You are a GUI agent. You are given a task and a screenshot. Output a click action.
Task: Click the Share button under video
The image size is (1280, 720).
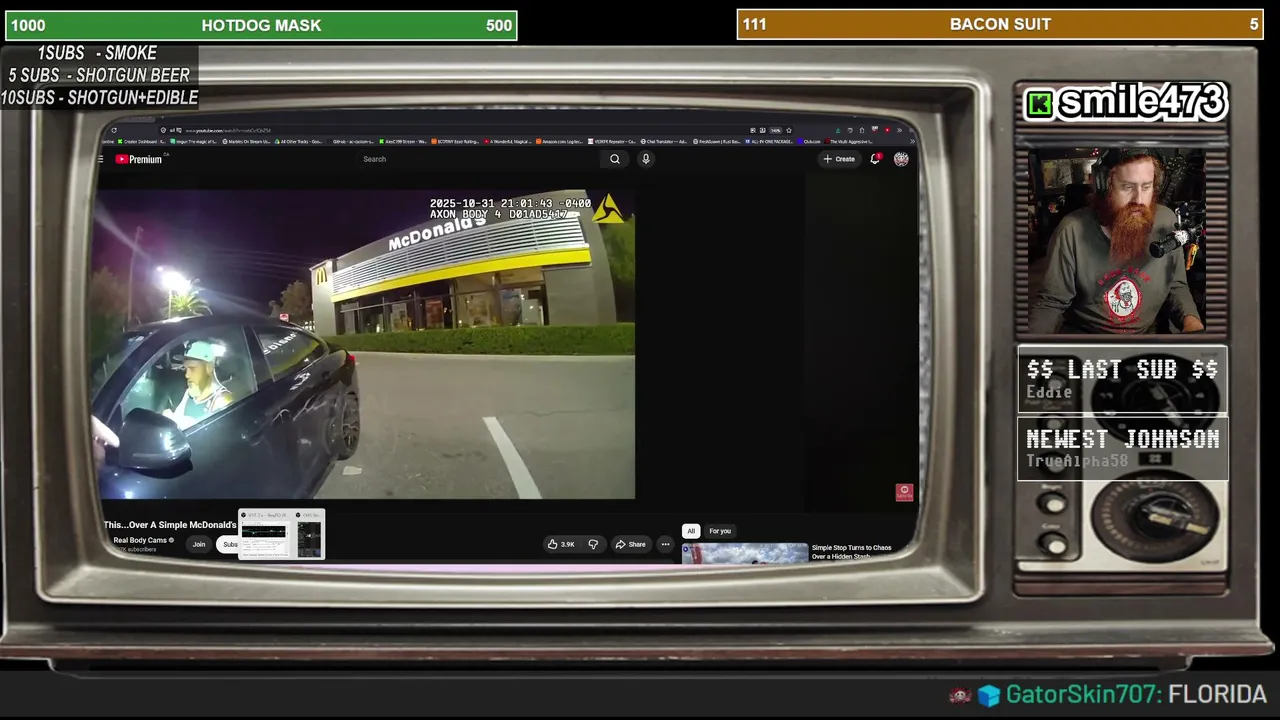630,544
